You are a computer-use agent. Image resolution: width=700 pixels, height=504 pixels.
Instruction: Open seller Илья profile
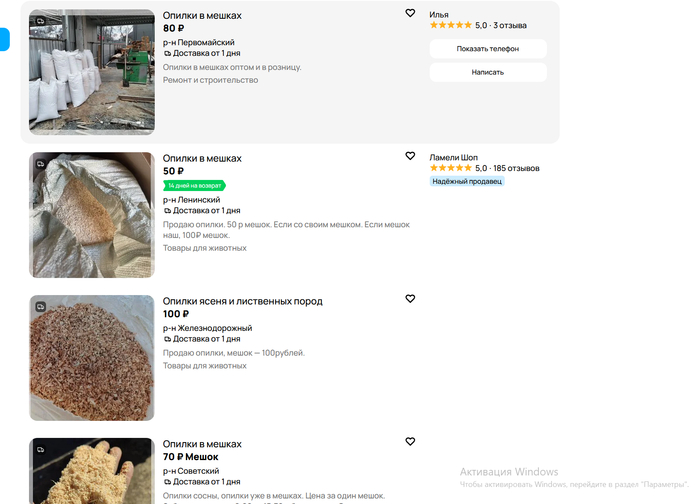pyautogui.click(x=439, y=14)
